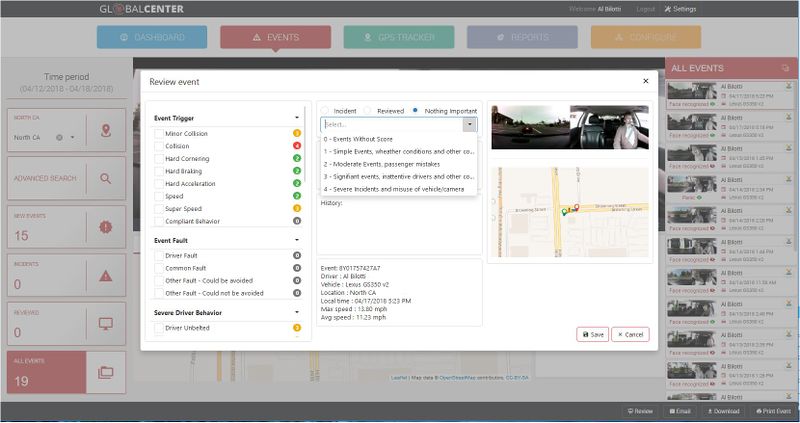Collapse the Event Trigger section
Viewport: 800px width, 423px height.
pyautogui.click(x=297, y=118)
